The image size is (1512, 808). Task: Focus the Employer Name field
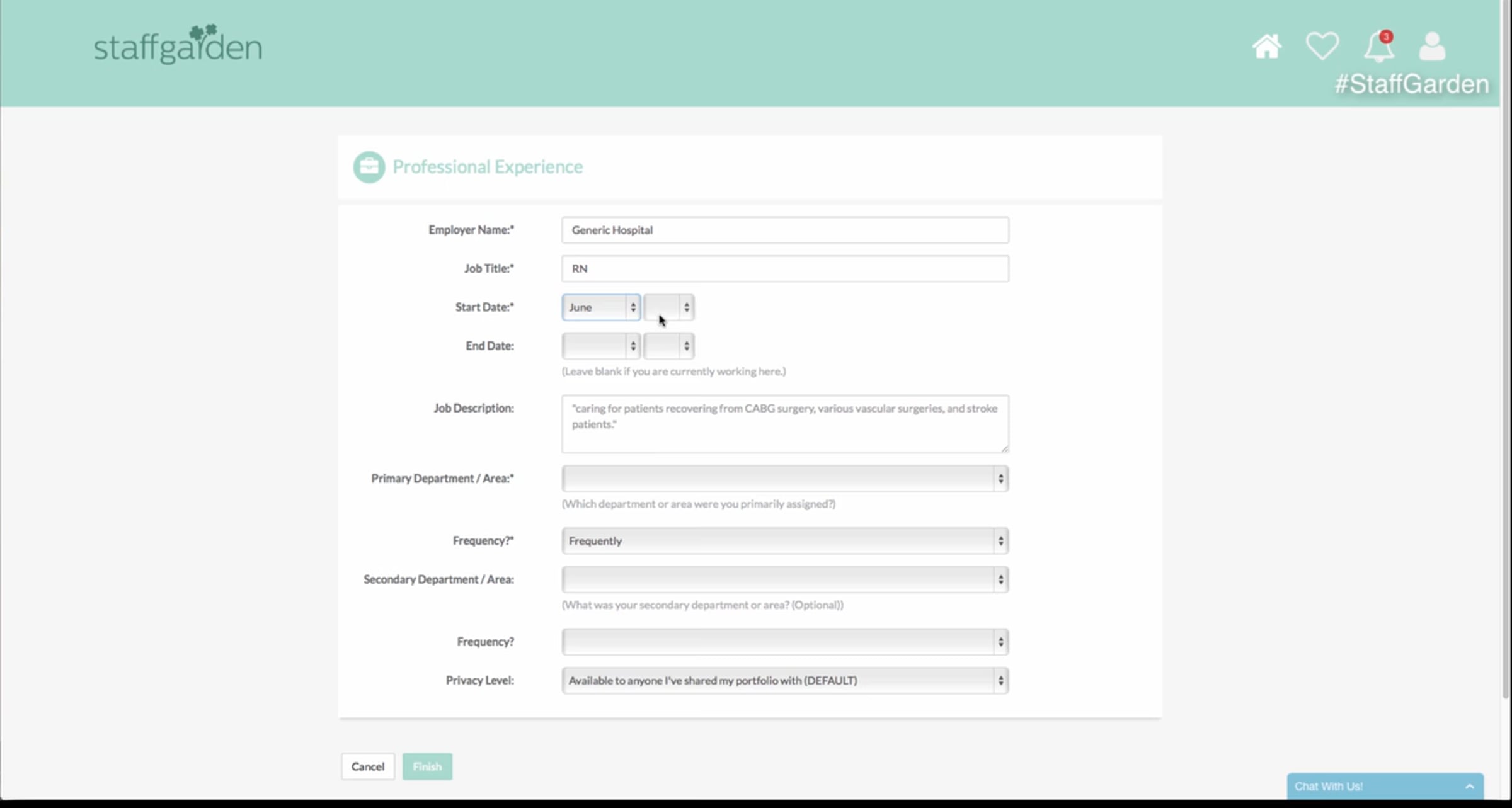pyautogui.click(x=784, y=230)
